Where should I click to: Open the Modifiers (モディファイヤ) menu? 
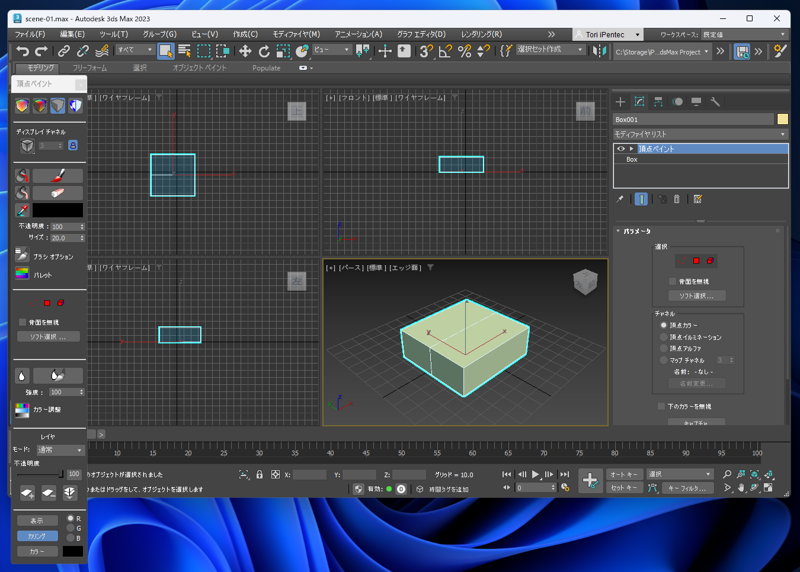[296, 34]
